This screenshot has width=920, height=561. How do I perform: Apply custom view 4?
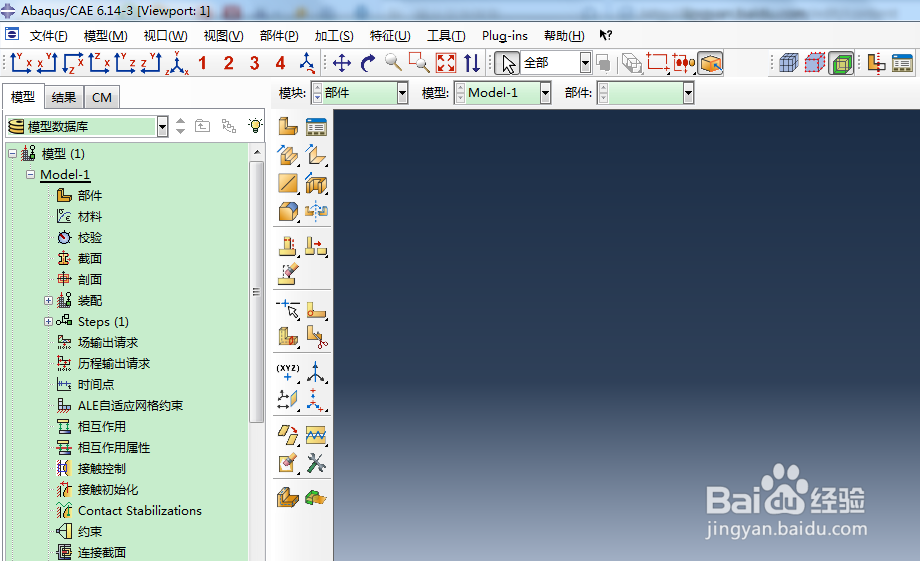click(x=280, y=63)
